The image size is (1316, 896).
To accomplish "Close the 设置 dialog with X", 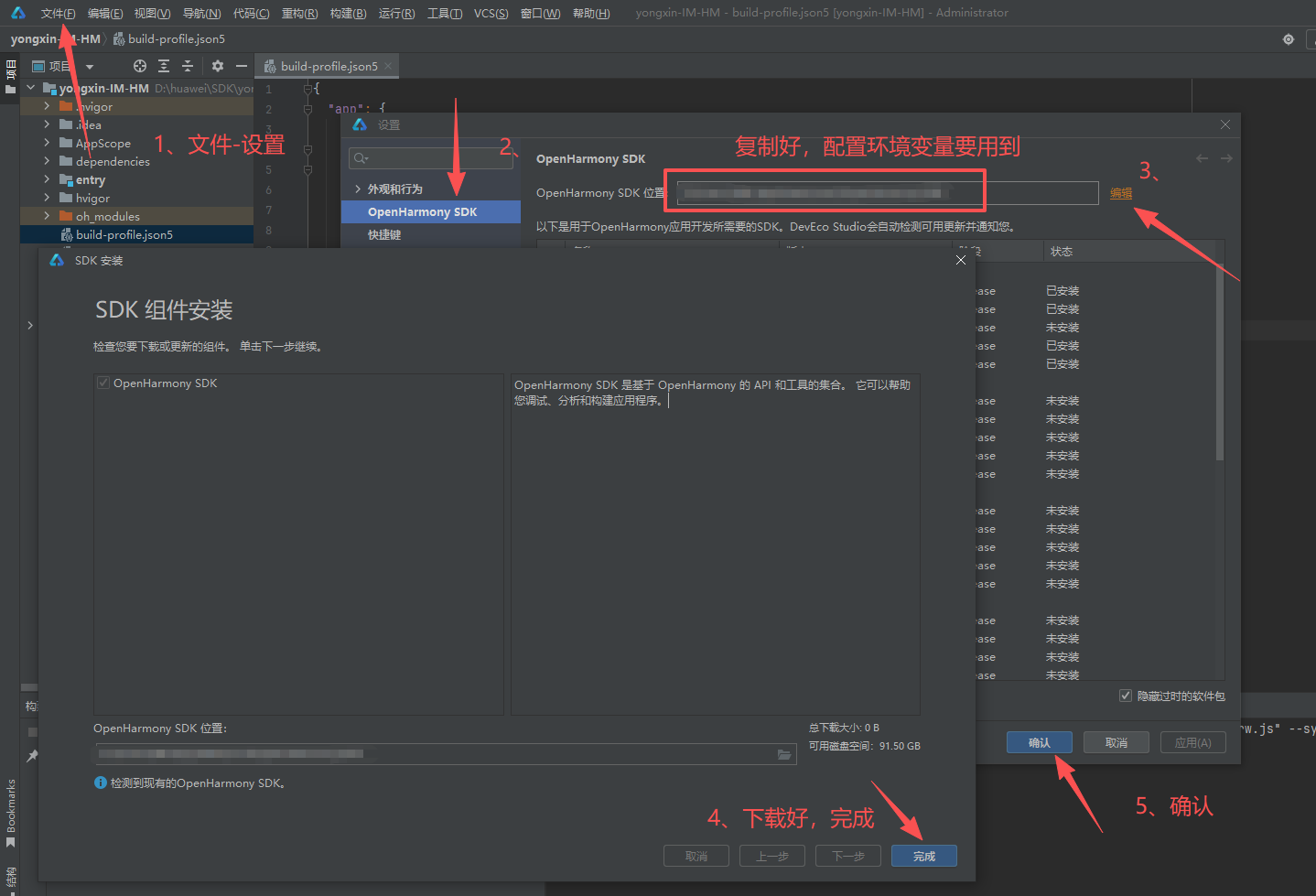I will pos(1225,124).
